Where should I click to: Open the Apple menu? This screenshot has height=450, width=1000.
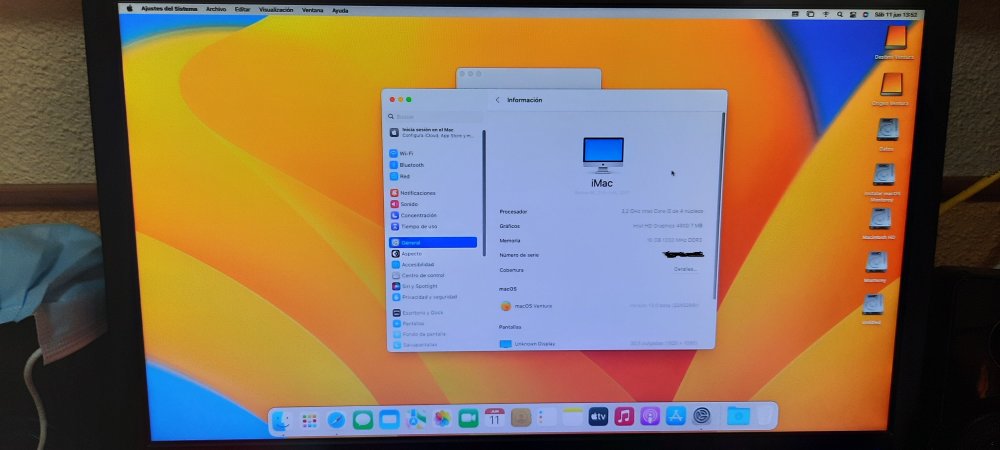pyautogui.click(x=129, y=9)
